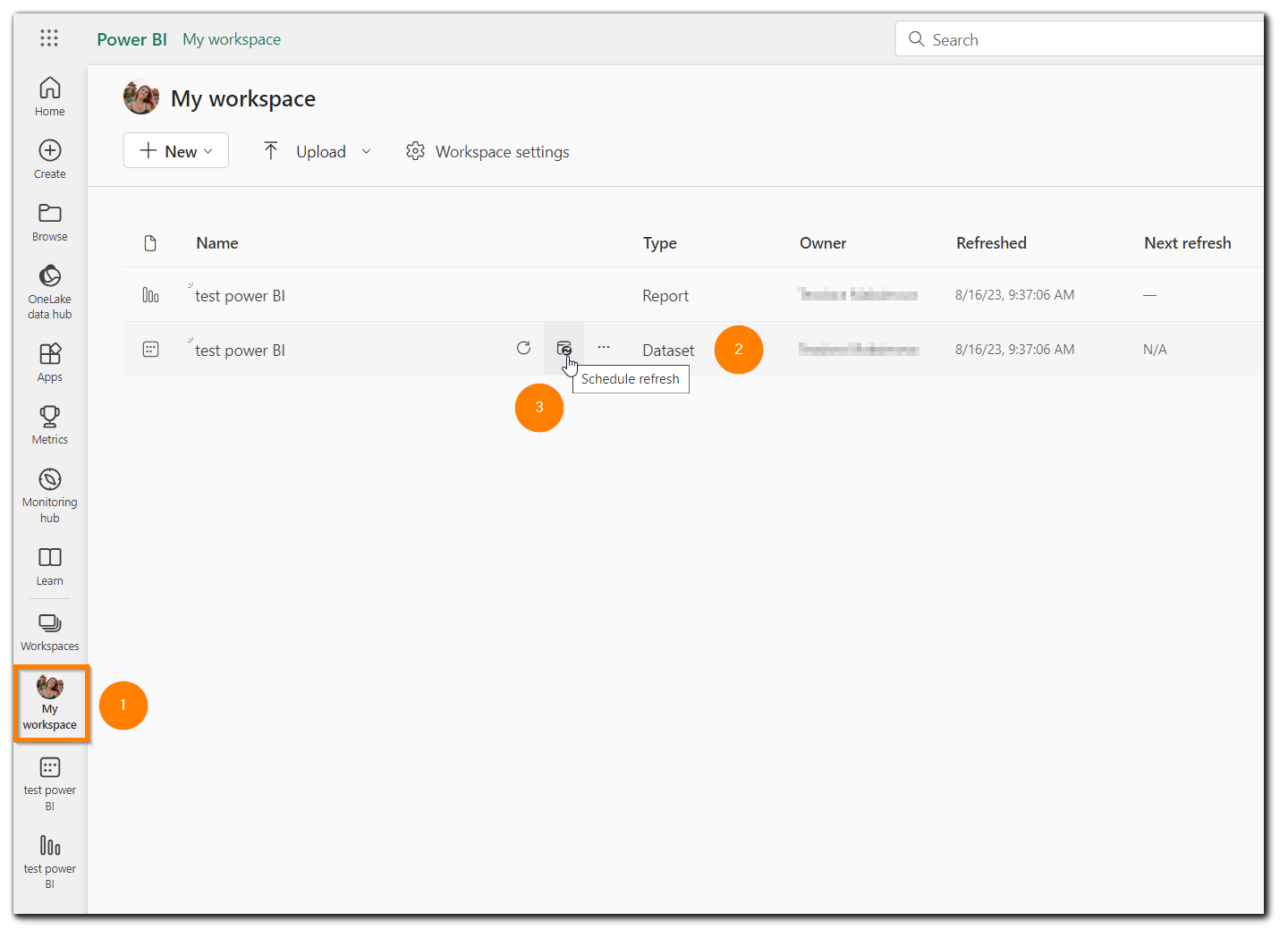Sort by the Type column header

(x=660, y=243)
